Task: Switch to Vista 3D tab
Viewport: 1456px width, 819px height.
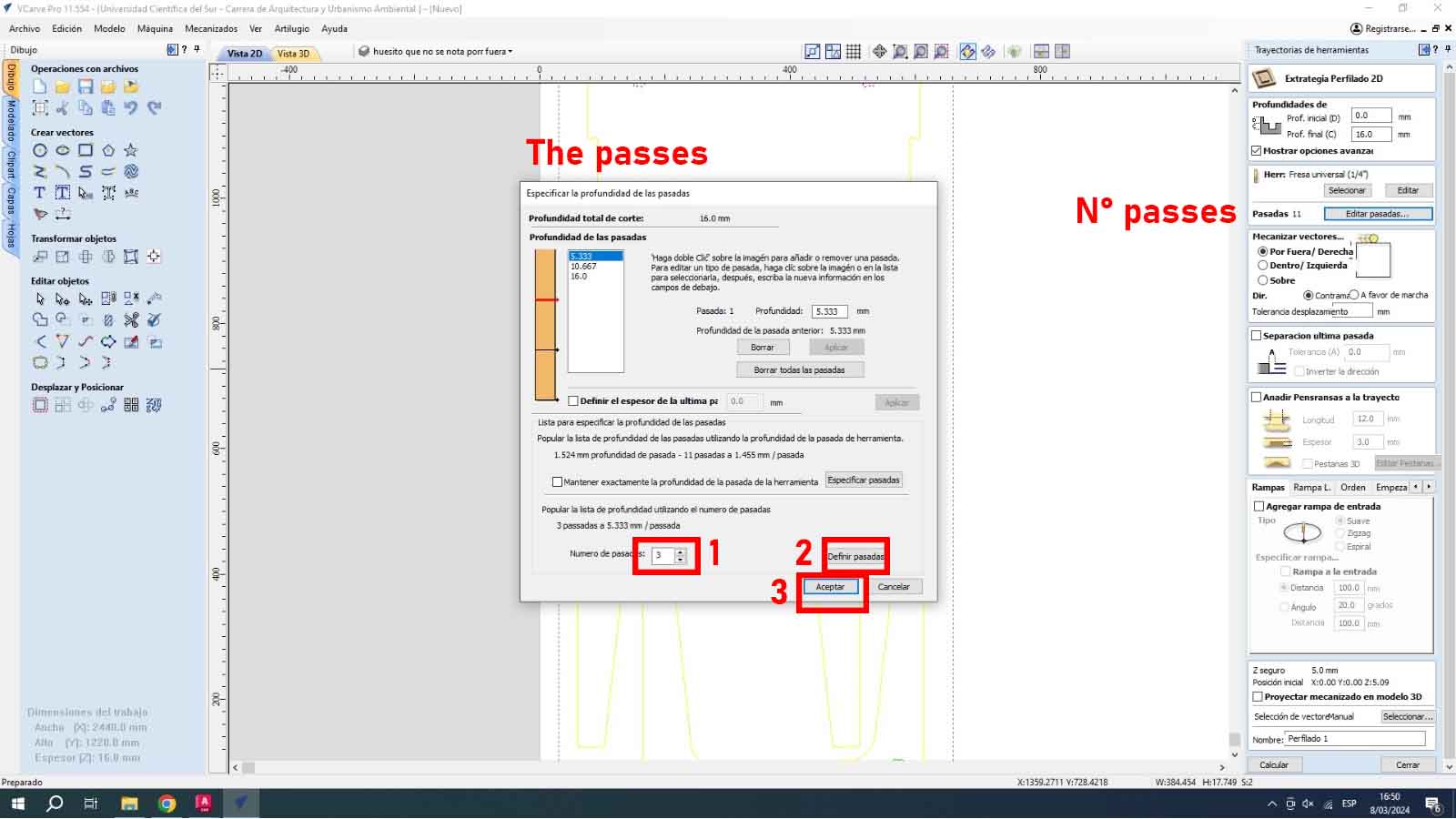Action: (293, 54)
